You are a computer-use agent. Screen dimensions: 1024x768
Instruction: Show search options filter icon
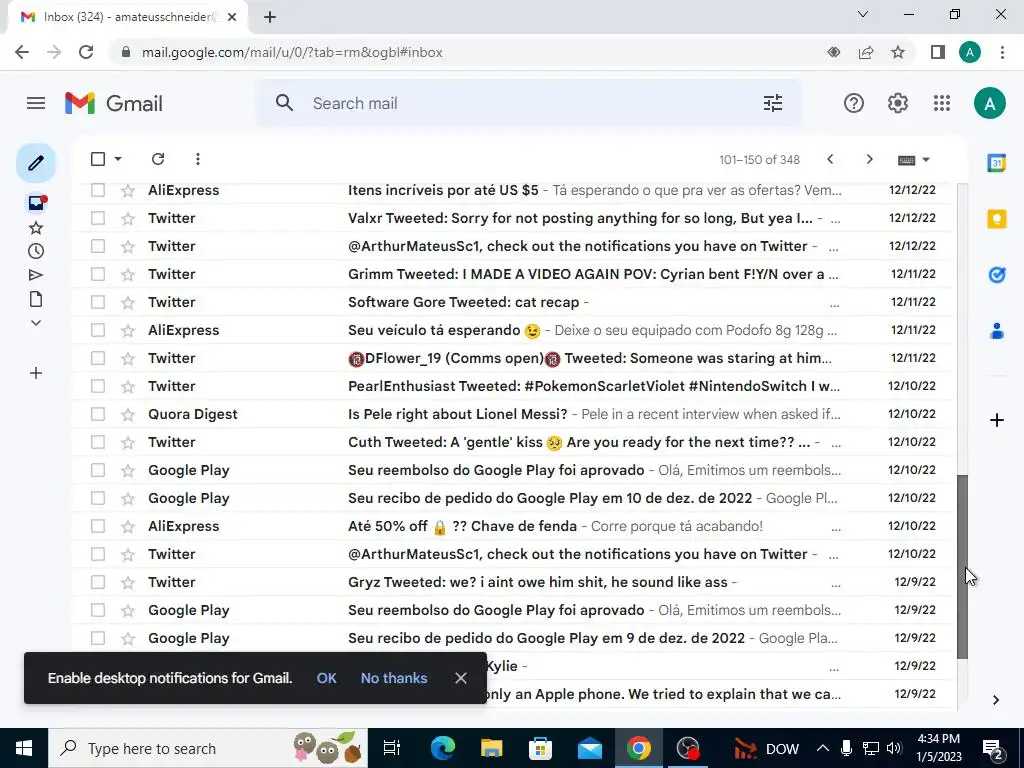pyautogui.click(x=773, y=103)
